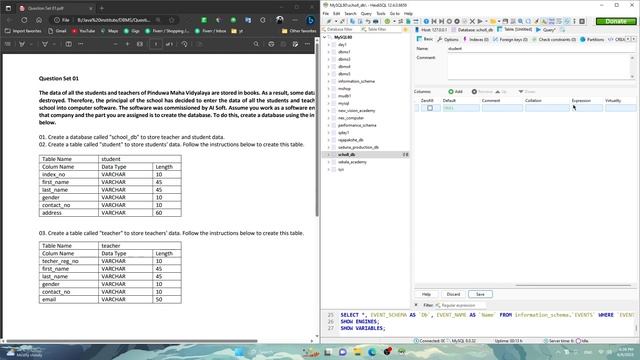Viewport: 640px width, 360px height.
Task: Go to the Edge home page icon
Action: [39, 20]
